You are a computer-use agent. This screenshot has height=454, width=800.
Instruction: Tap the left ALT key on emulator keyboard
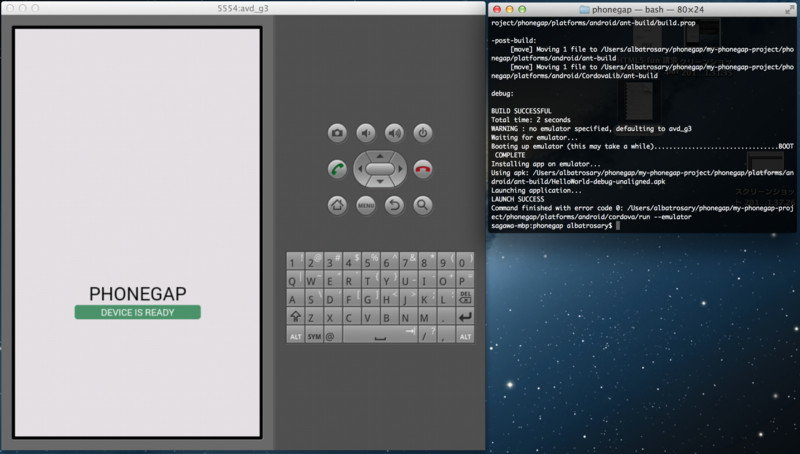(295, 335)
